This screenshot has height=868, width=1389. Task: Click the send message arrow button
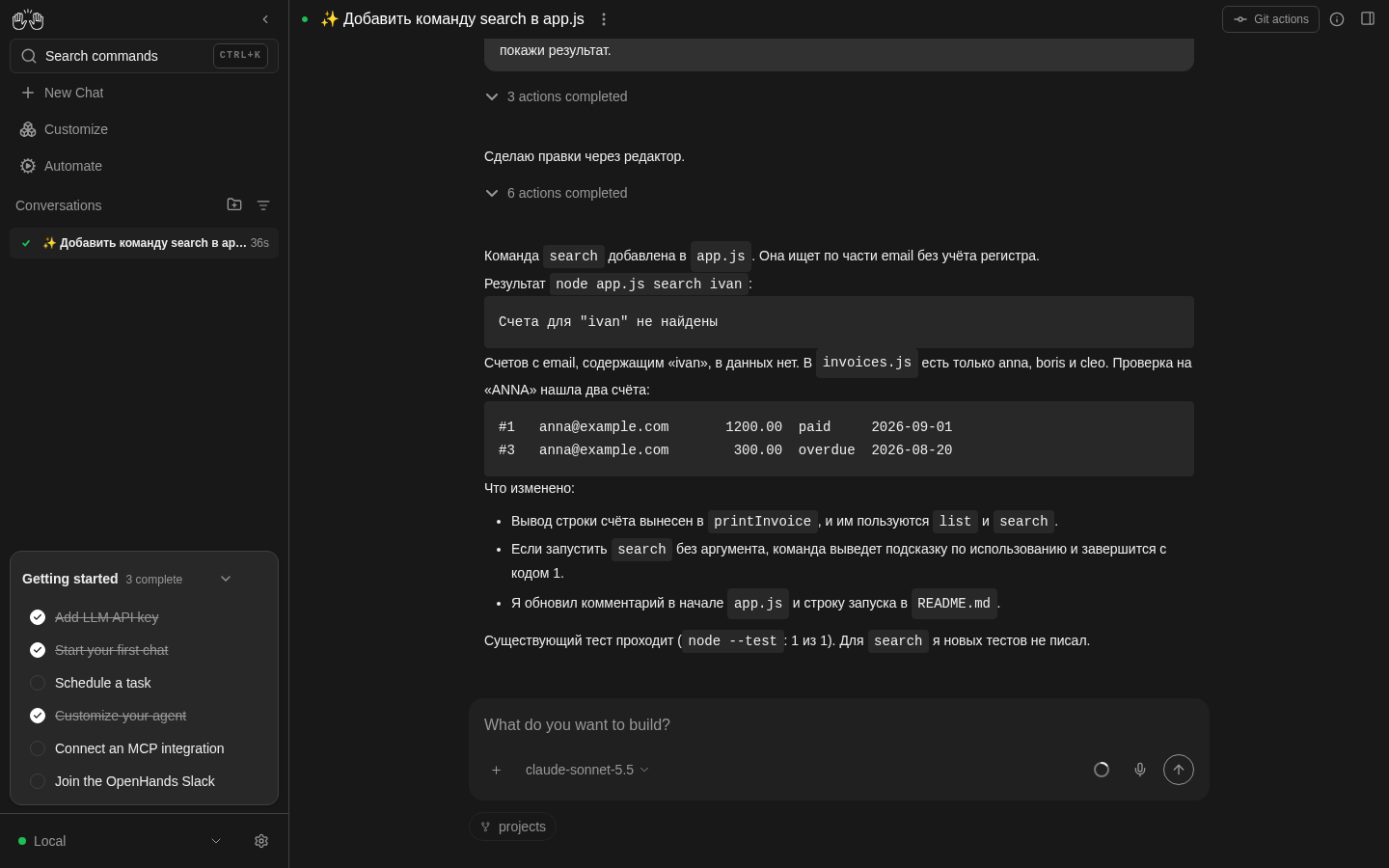(1179, 770)
